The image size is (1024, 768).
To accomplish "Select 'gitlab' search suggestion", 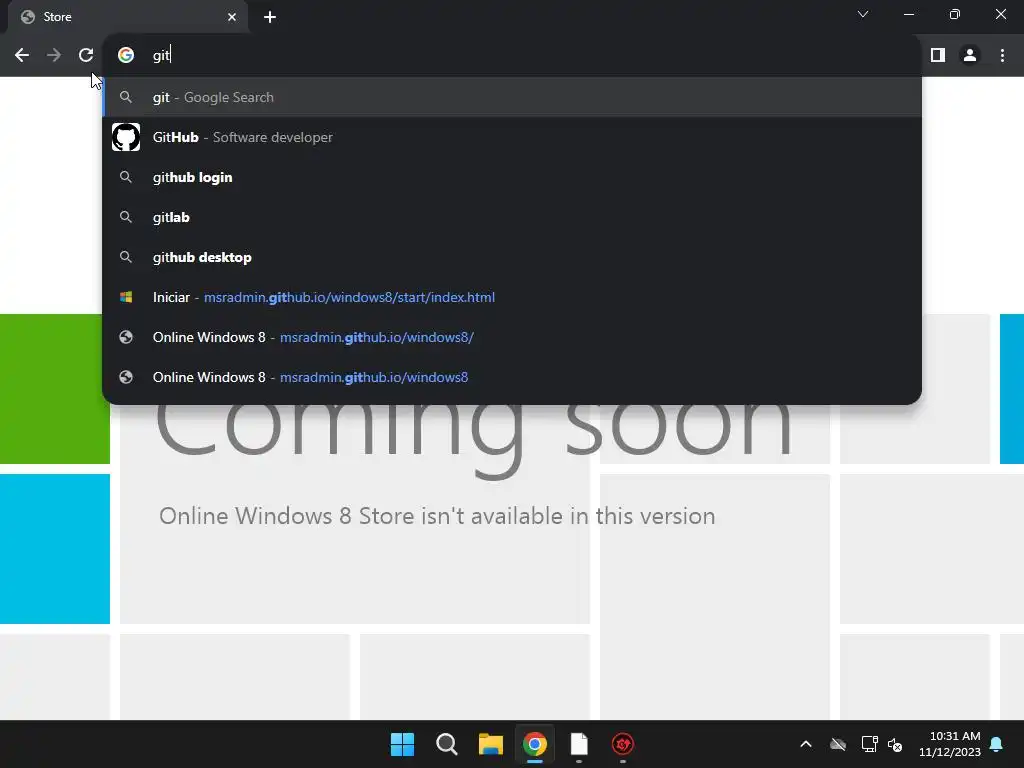I will coord(512,217).
